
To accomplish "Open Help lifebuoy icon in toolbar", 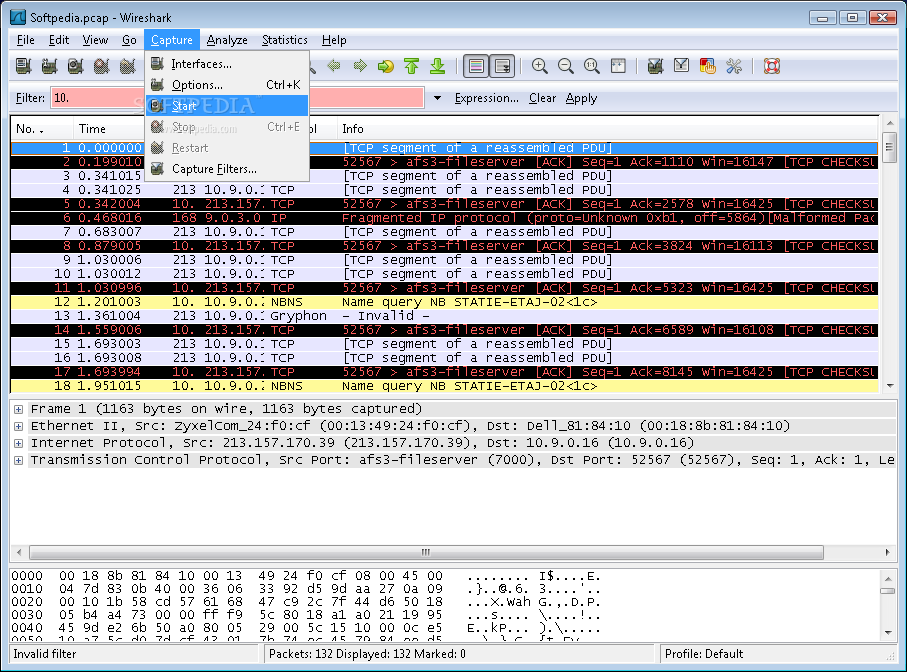I will (x=771, y=66).
